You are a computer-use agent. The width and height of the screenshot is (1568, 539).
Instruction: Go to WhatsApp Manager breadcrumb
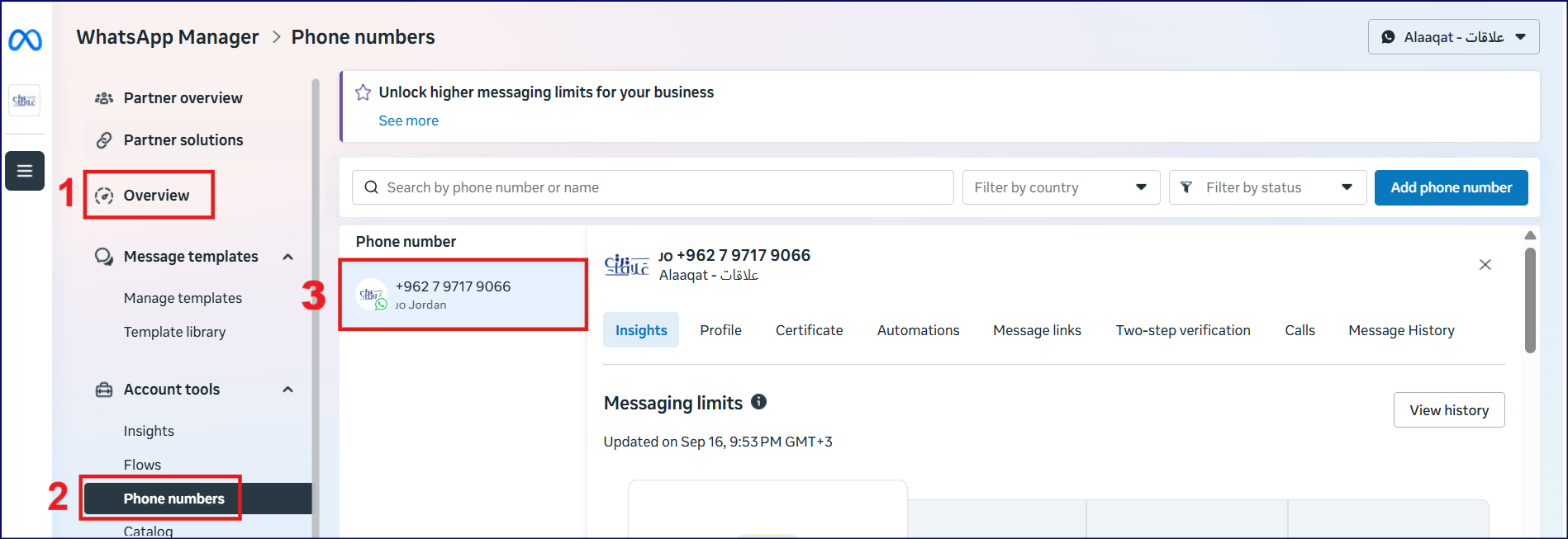pos(168,37)
